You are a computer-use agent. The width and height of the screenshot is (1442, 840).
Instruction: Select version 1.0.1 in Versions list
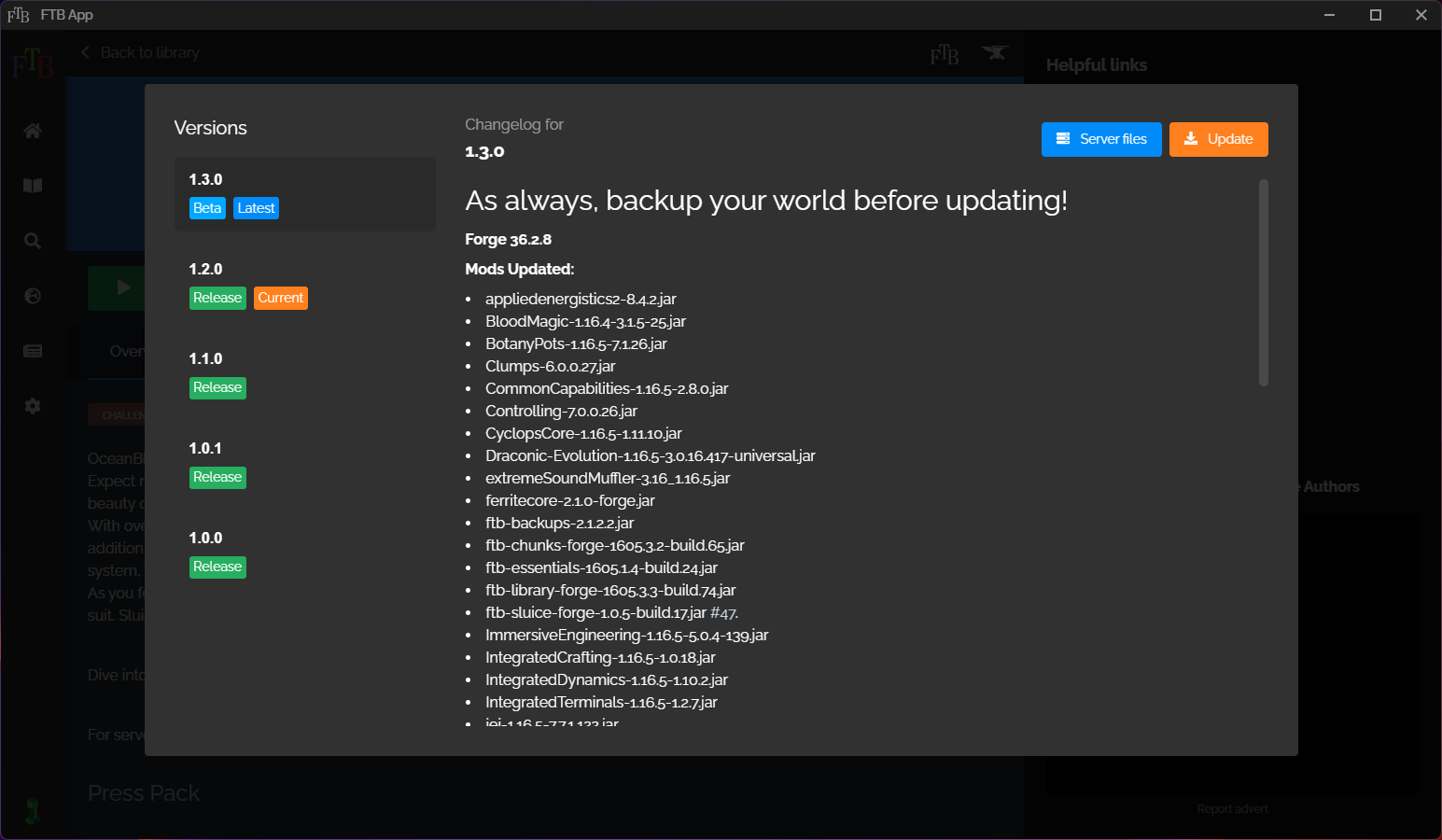pyautogui.click(x=305, y=463)
